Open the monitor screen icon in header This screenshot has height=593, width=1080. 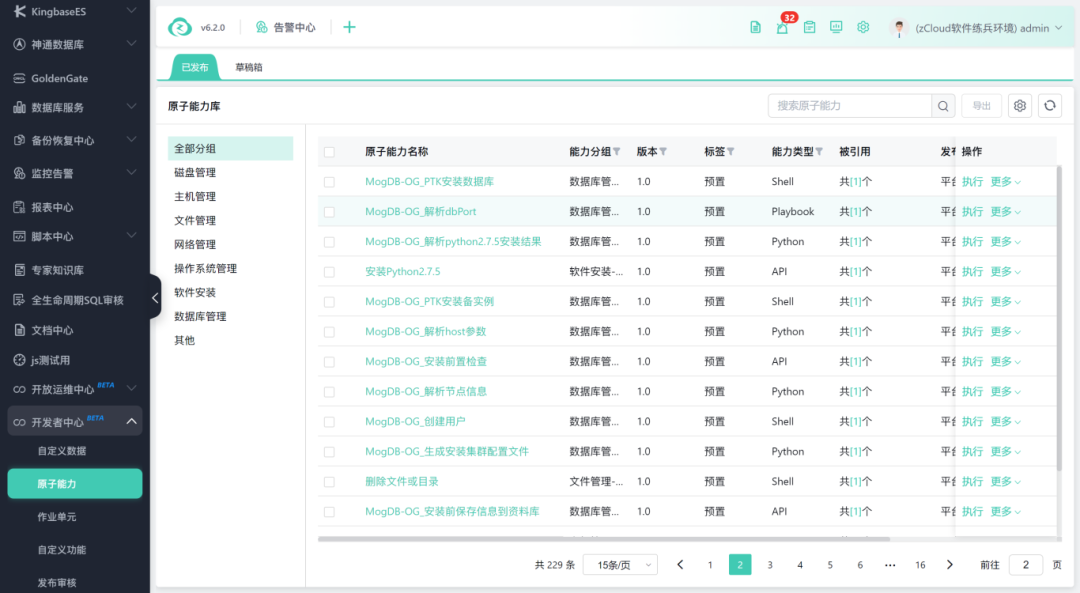(x=836, y=28)
